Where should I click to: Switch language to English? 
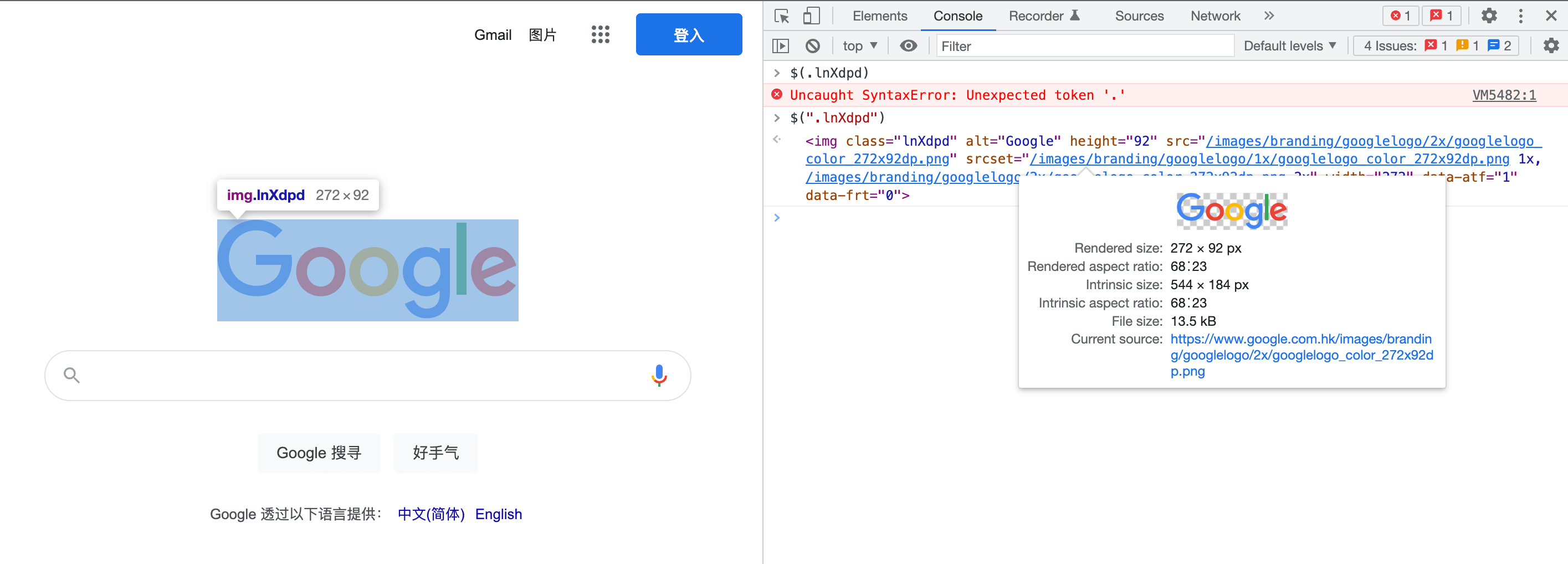498,514
